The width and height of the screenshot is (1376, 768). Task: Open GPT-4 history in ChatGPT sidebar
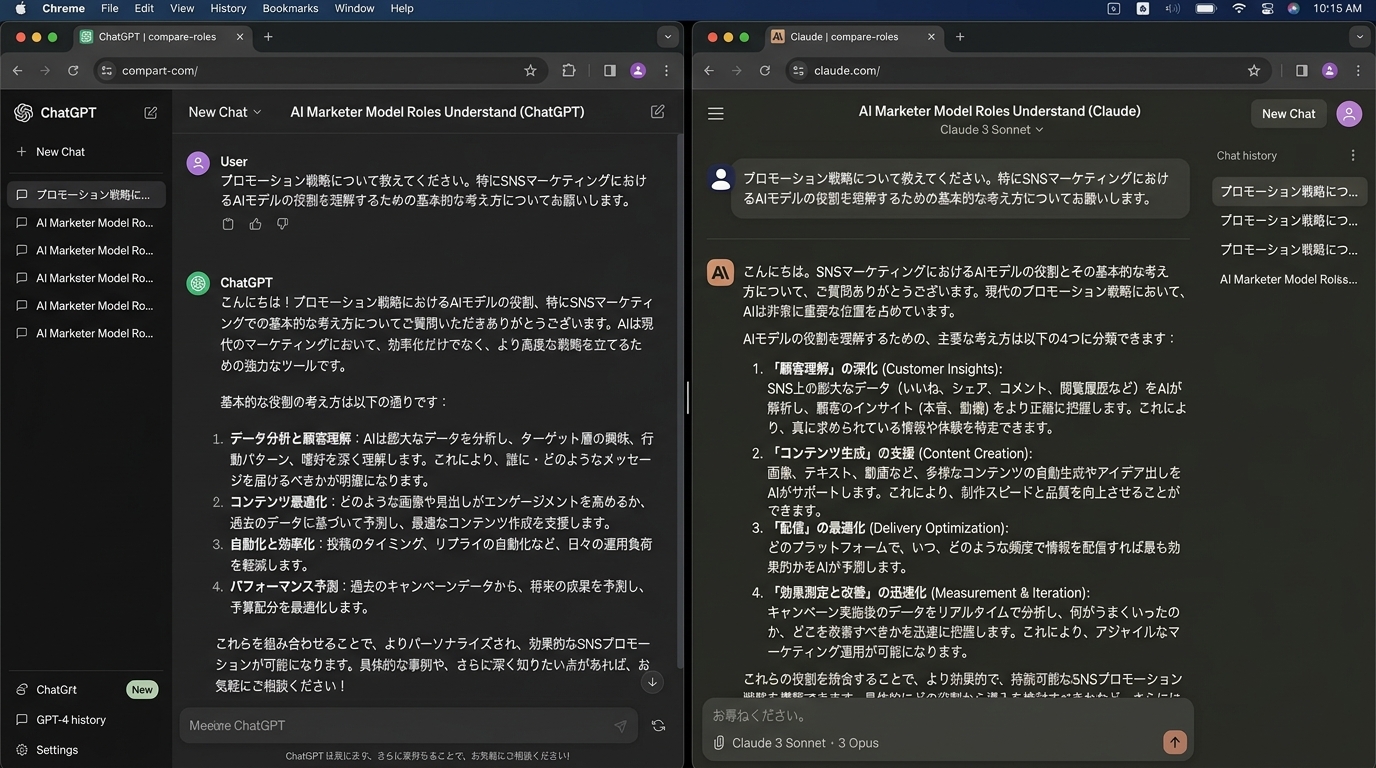70,720
